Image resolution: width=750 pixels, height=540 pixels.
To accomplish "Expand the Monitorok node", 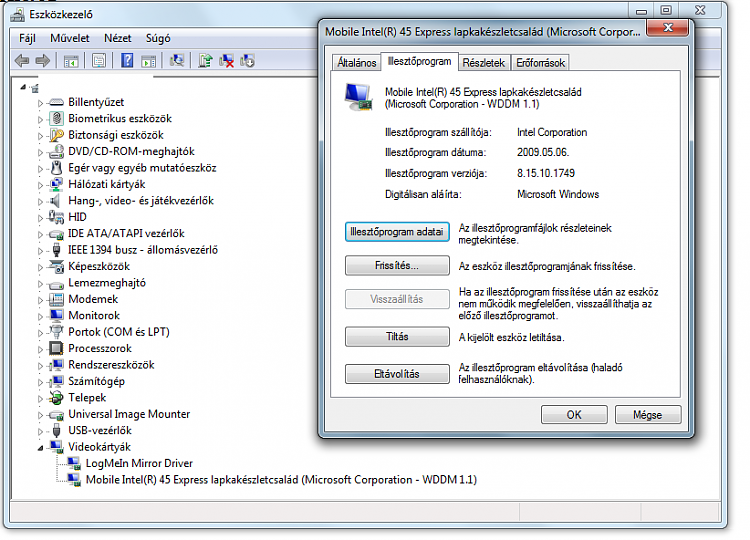I will 41,316.
